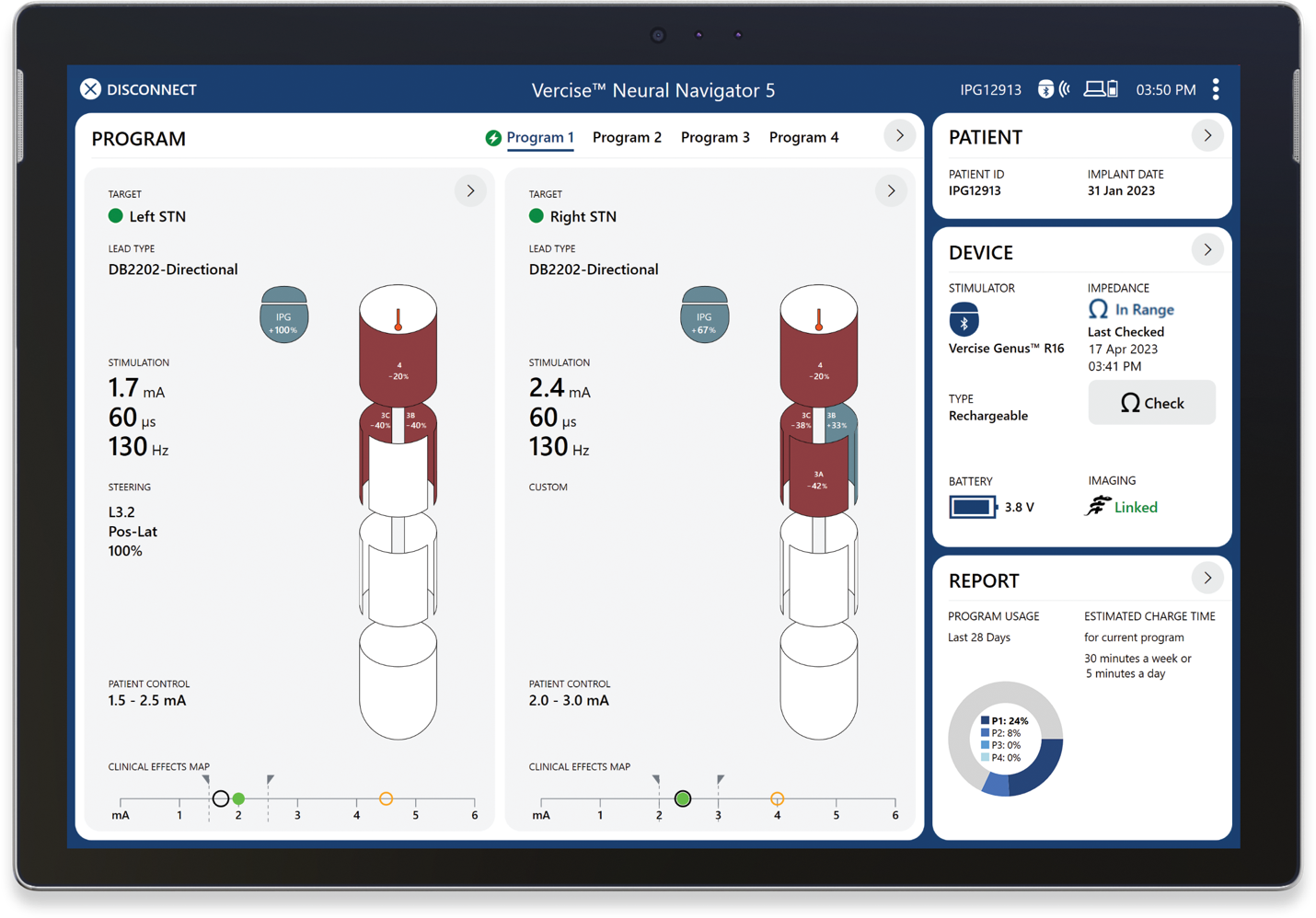Click DISCONNECT in the top bar
1316x918 pixels.
tap(138, 89)
